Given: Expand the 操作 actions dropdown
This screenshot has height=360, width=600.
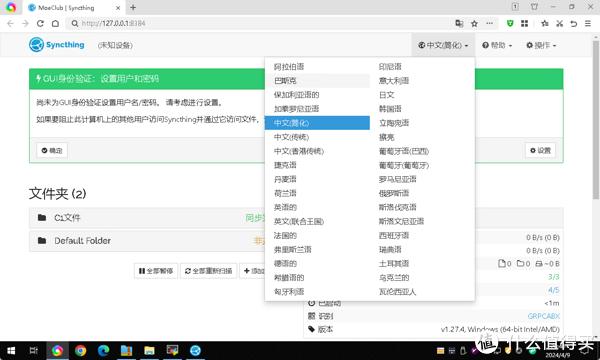Looking at the screenshot, I should (x=541, y=45).
